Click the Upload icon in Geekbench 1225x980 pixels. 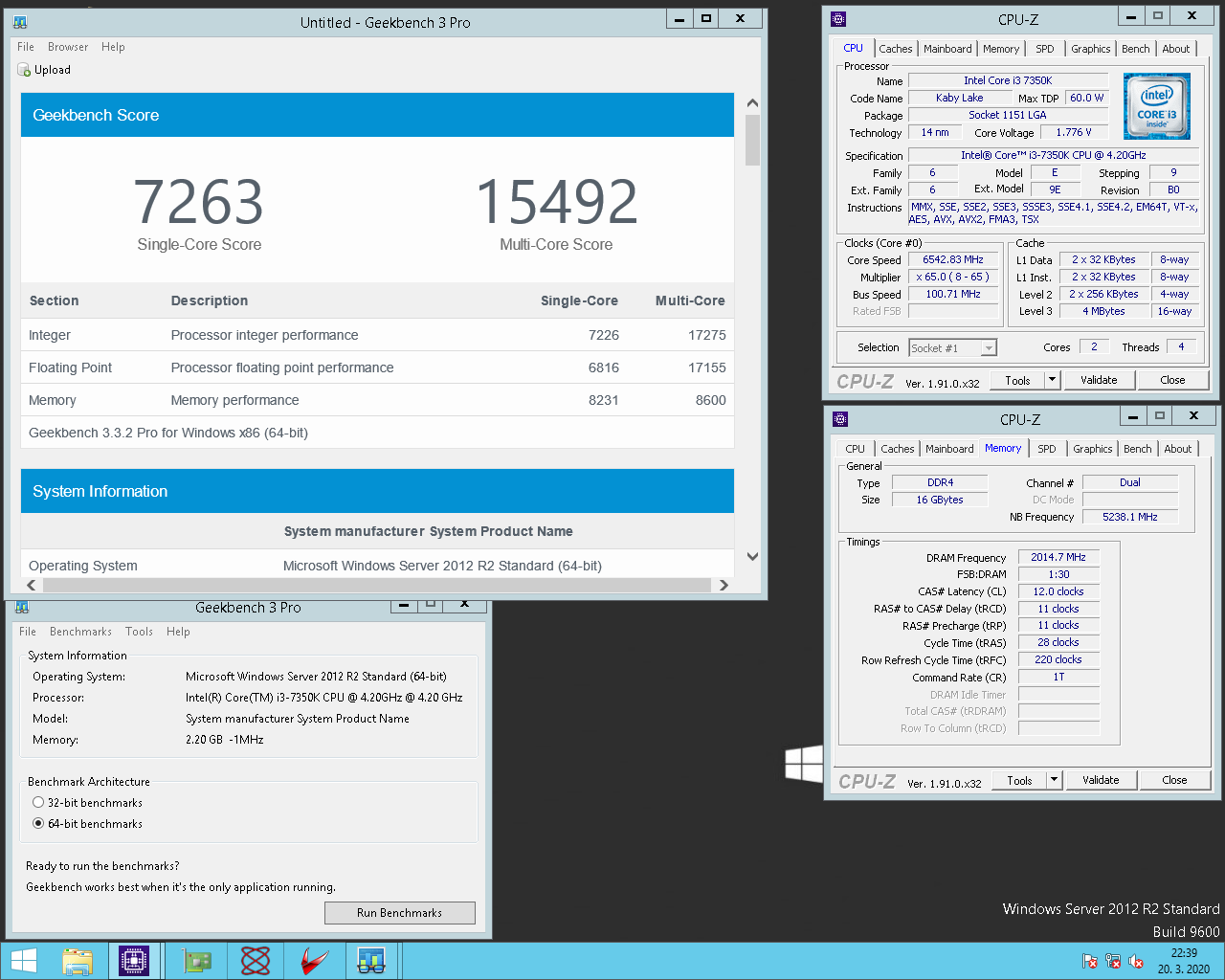point(24,70)
